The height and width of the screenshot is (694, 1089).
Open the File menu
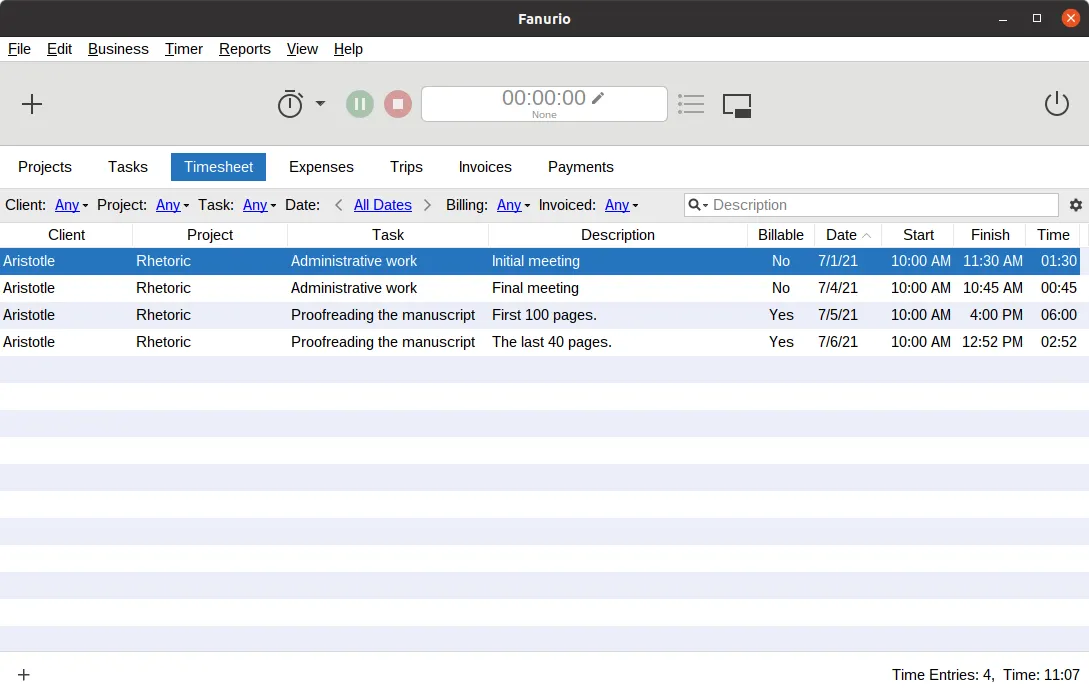click(x=19, y=49)
